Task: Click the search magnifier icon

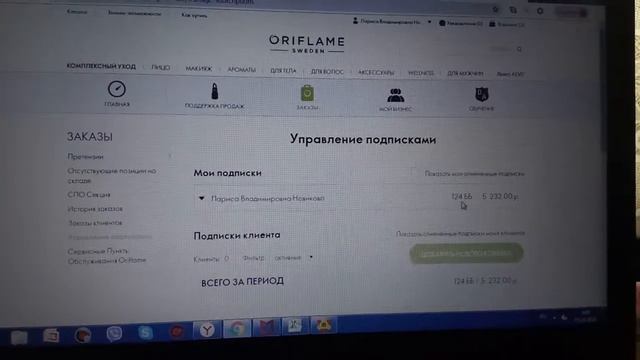Action: coord(519,49)
